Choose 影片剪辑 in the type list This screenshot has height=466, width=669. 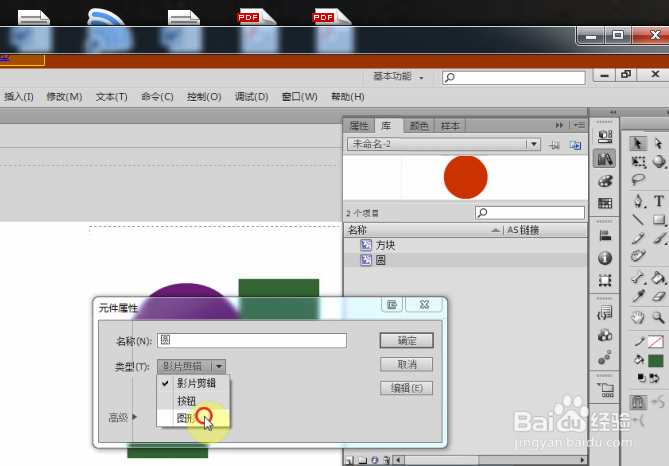193,383
